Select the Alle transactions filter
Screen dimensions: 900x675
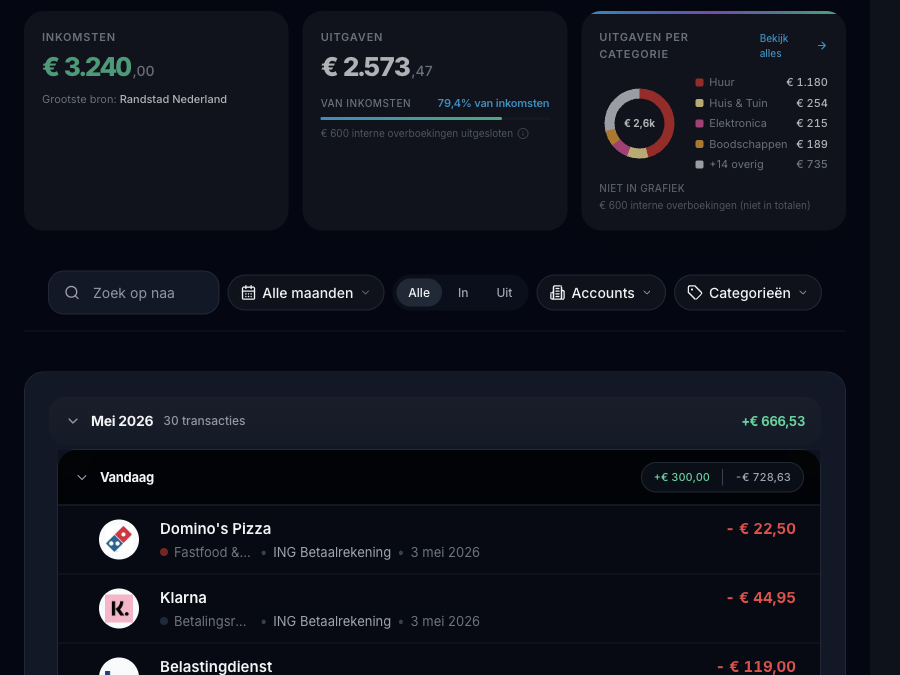pos(419,293)
